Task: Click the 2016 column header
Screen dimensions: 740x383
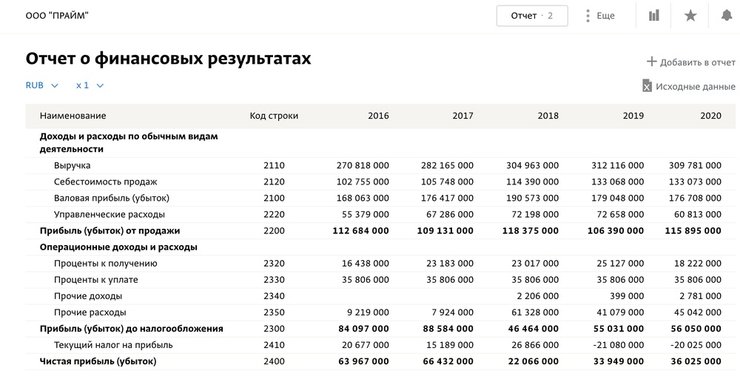Action: click(378, 116)
